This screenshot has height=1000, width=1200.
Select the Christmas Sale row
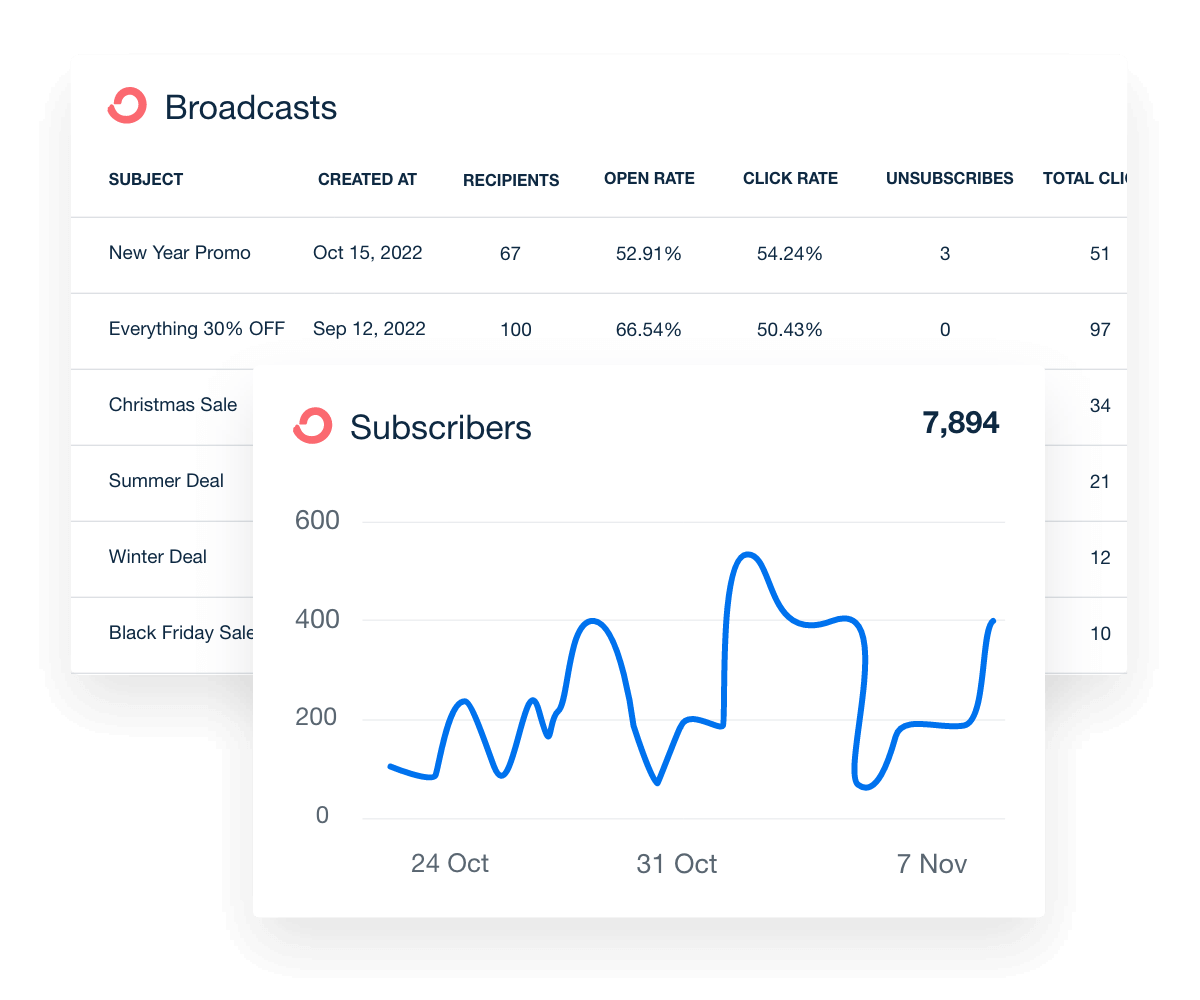172,405
